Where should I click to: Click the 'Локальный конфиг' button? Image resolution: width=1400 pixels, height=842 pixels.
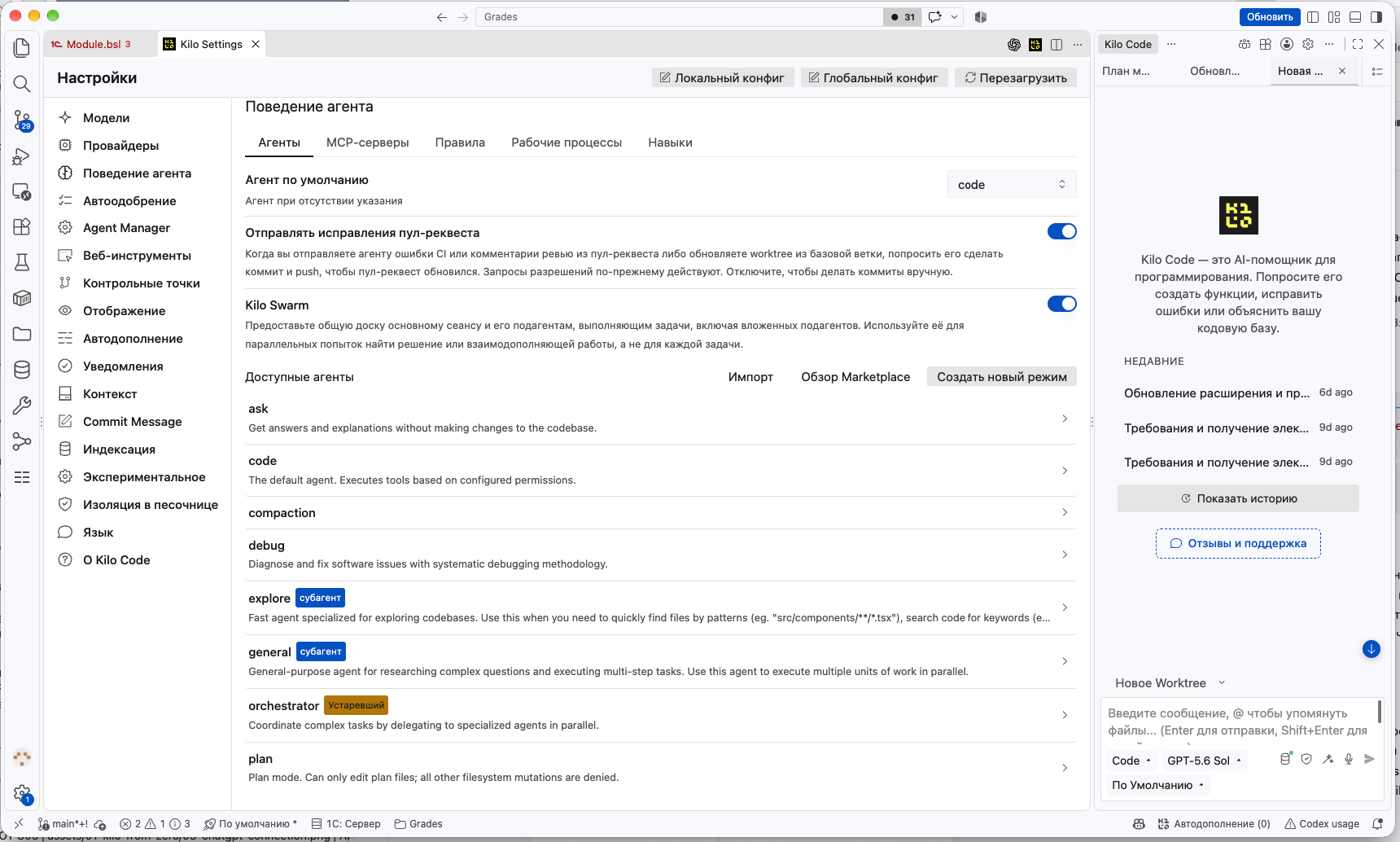click(722, 78)
